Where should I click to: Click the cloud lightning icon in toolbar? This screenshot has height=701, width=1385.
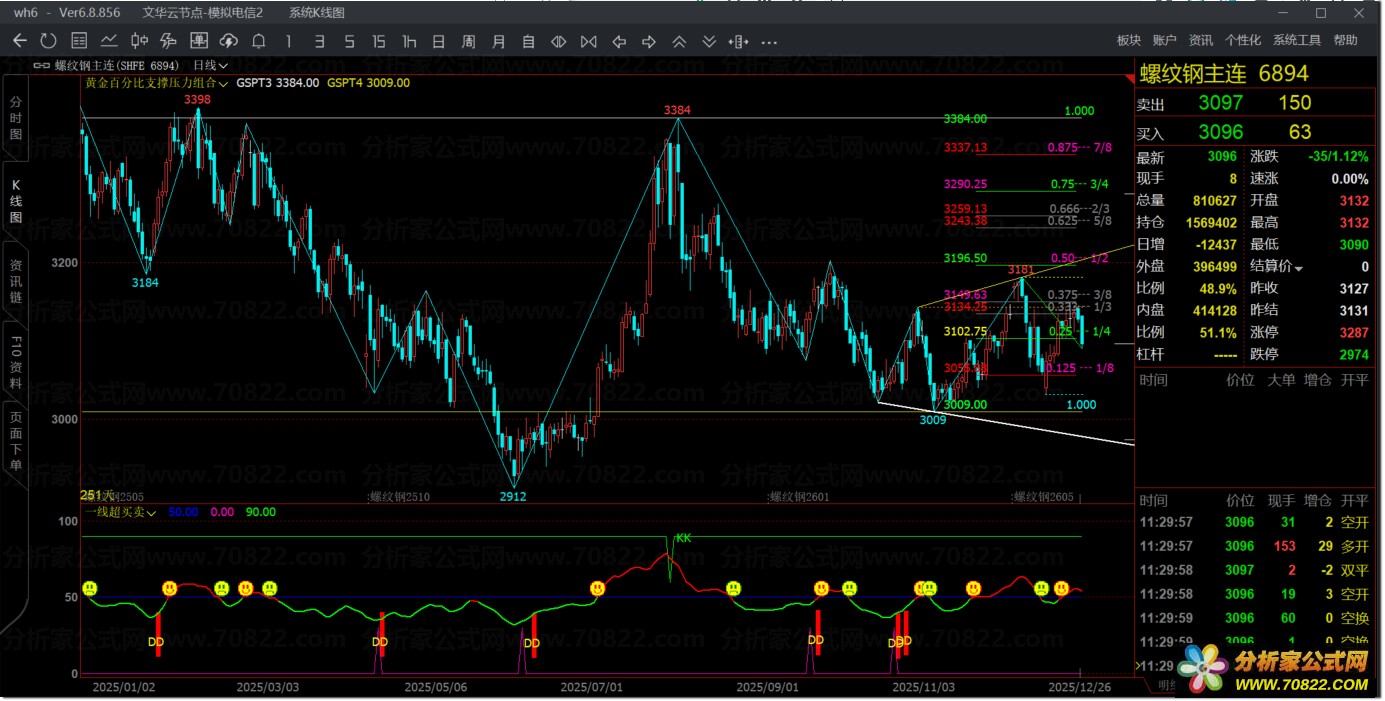[x=229, y=41]
